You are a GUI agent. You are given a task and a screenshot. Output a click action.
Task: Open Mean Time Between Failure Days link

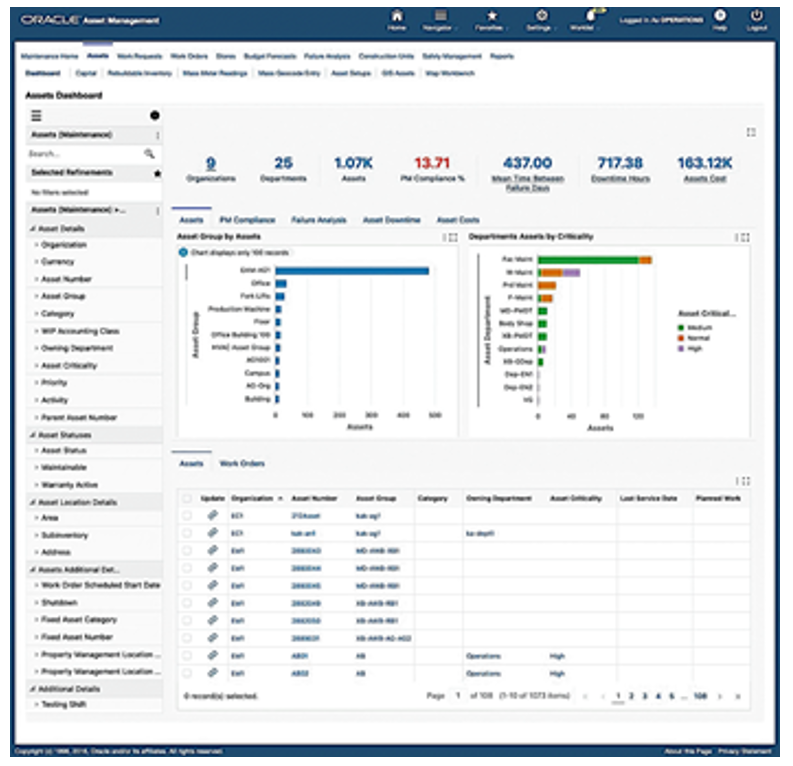point(527,183)
